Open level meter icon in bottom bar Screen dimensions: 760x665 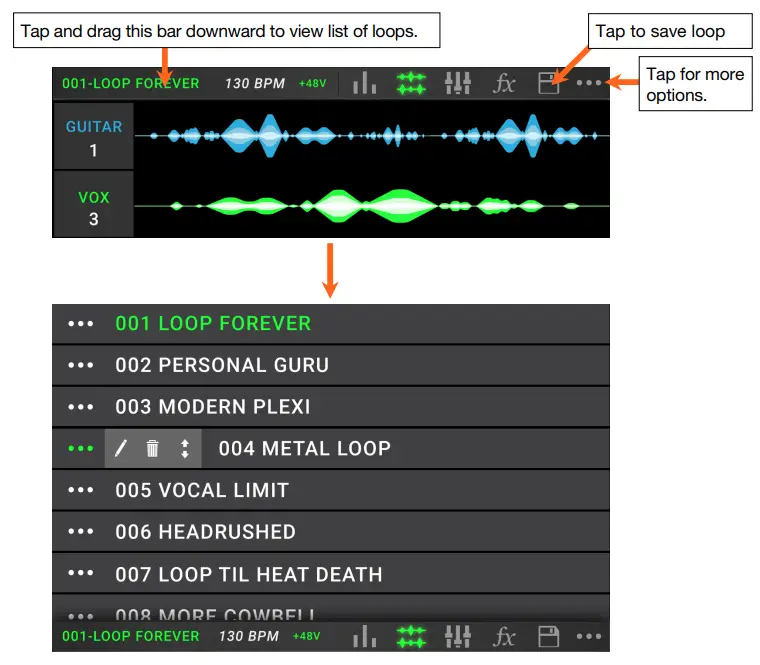[x=364, y=636]
